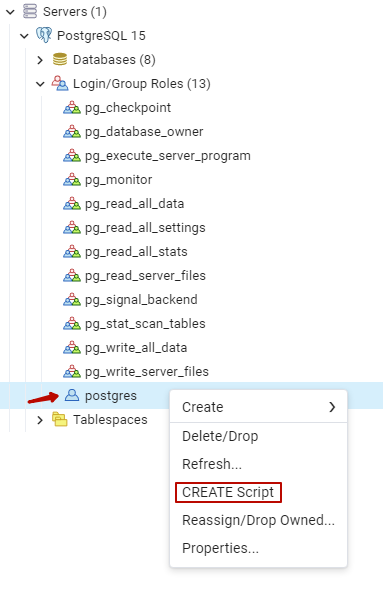Click the postgres user role icon
383x592 pixels.
click(x=72, y=395)
